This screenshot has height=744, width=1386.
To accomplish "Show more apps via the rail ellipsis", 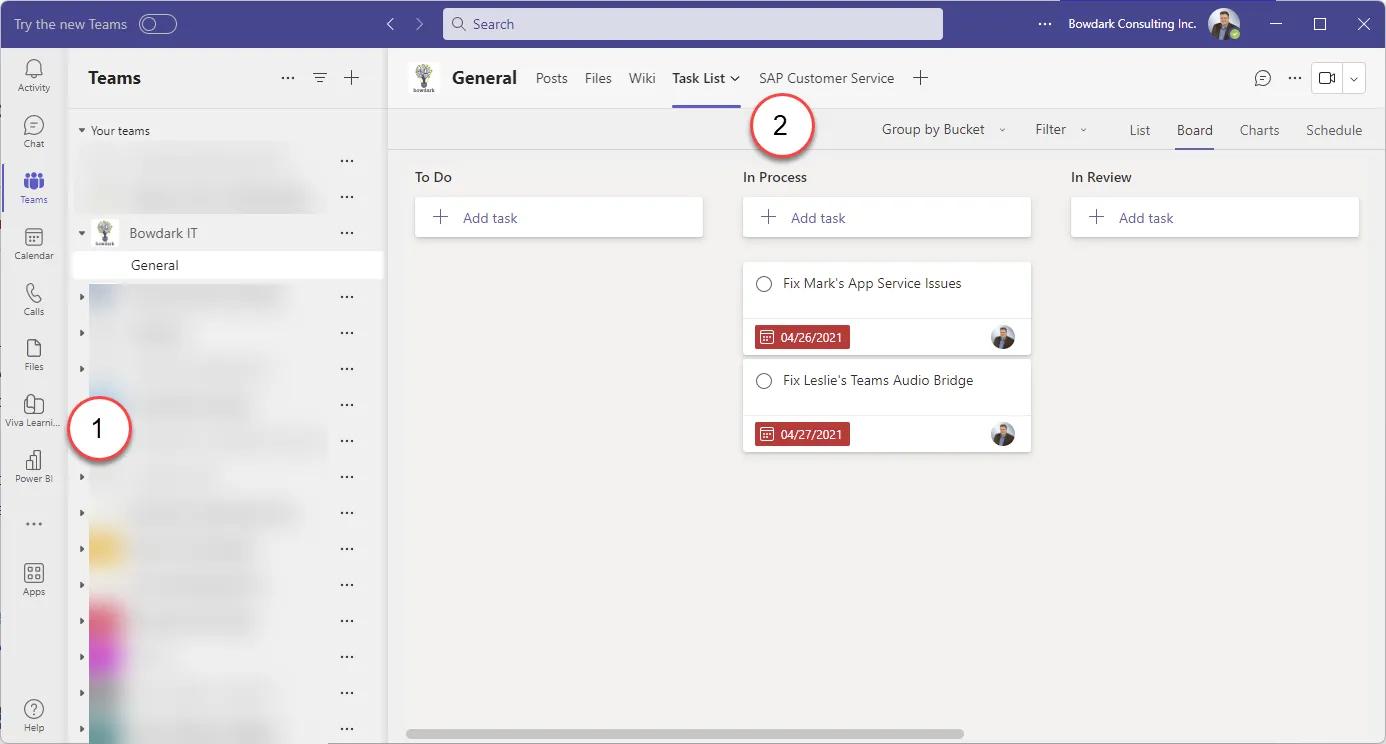I will coord(34,524).
